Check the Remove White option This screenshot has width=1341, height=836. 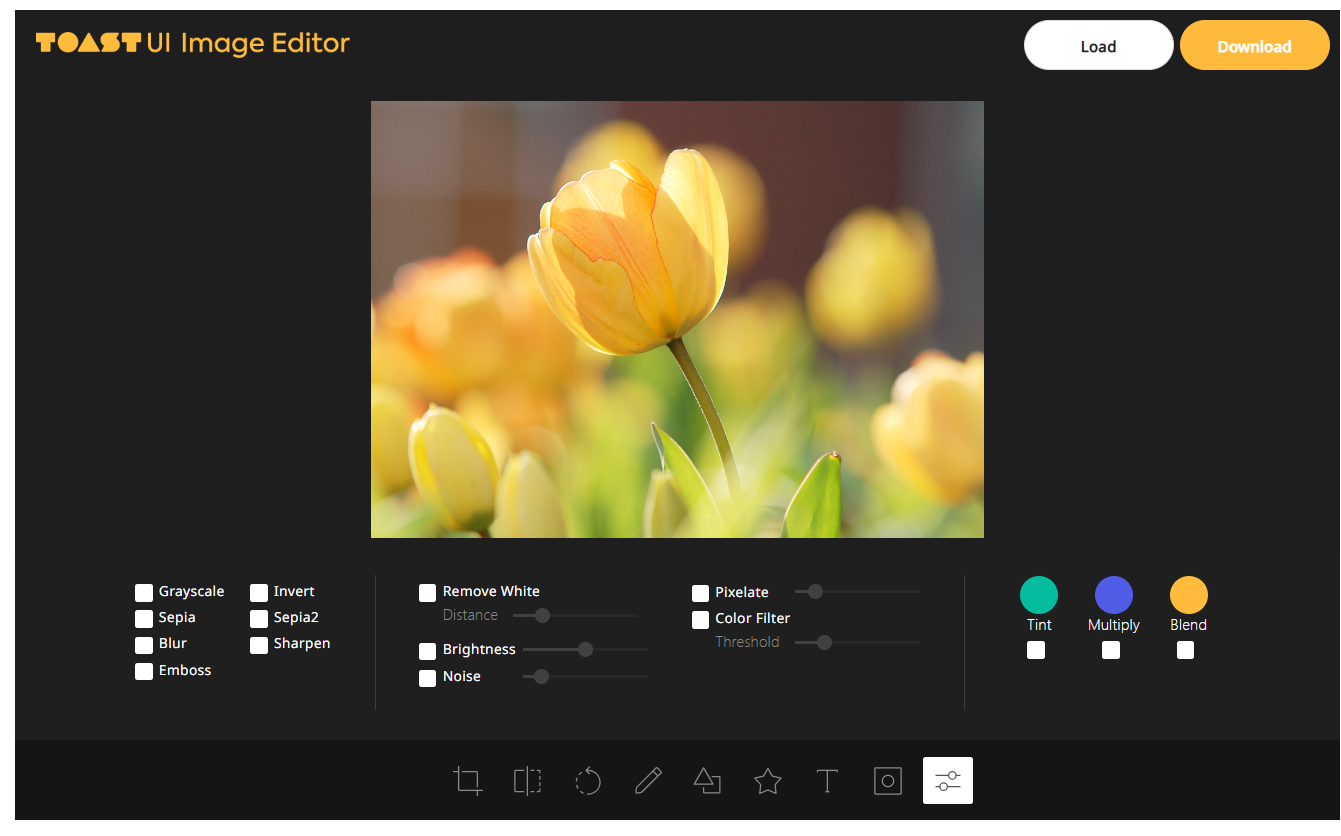tap(427, 592)
